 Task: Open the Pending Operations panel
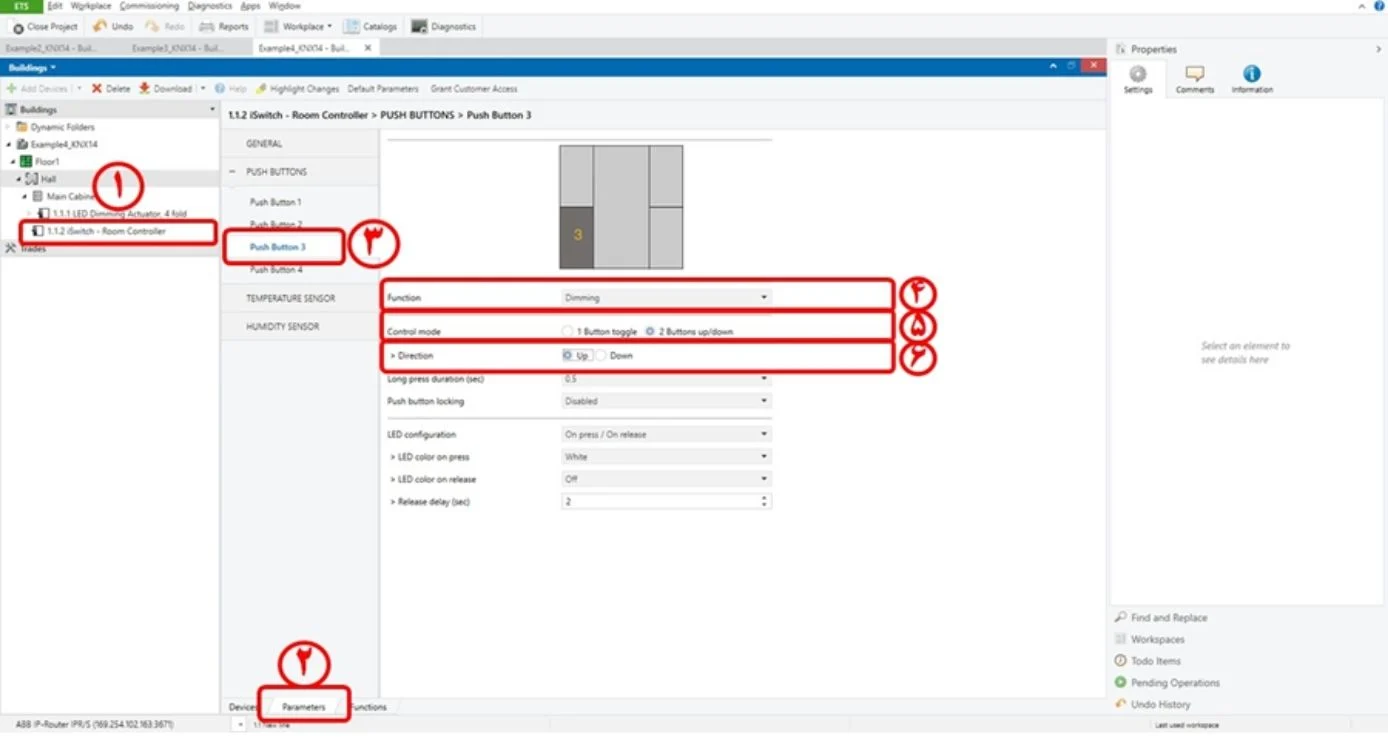pos(1167,683)
